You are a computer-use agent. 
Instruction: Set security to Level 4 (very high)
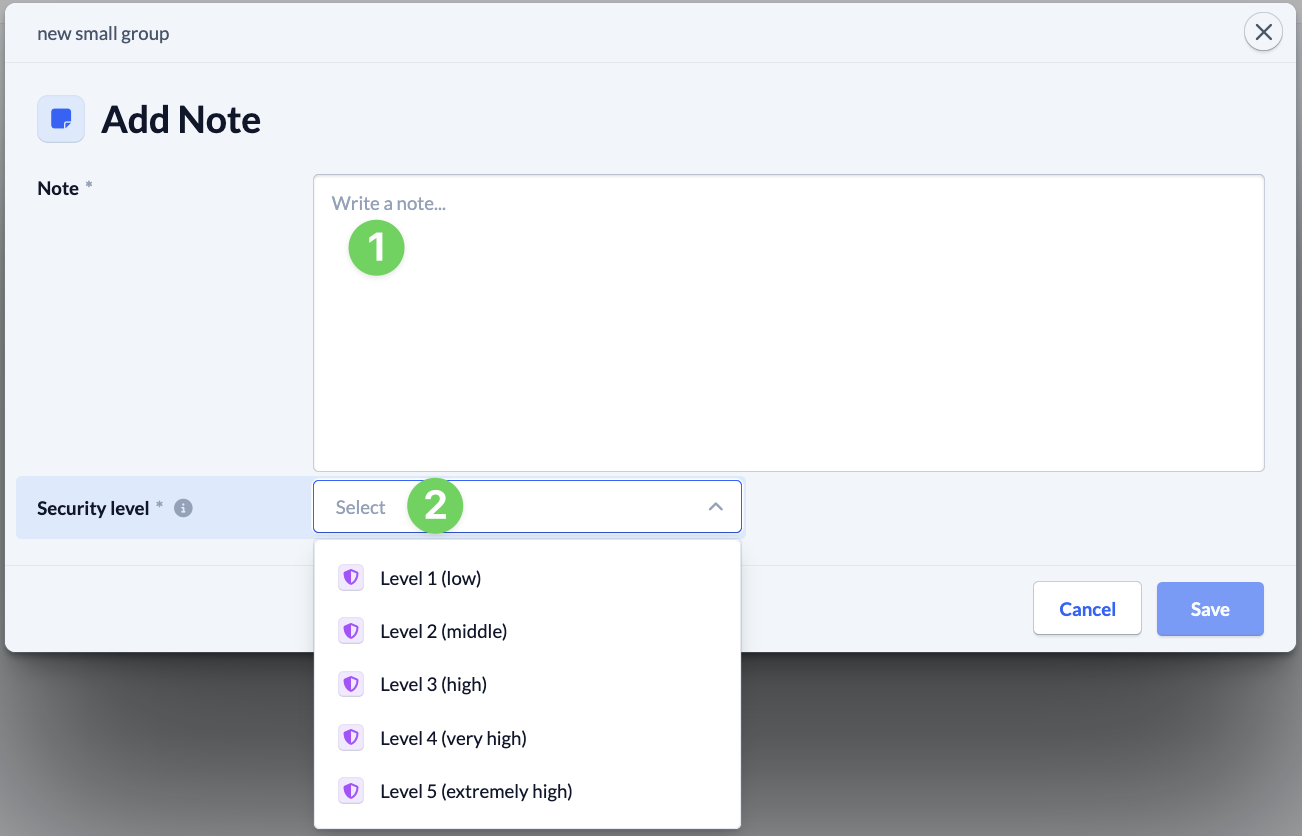coord(453,738)
